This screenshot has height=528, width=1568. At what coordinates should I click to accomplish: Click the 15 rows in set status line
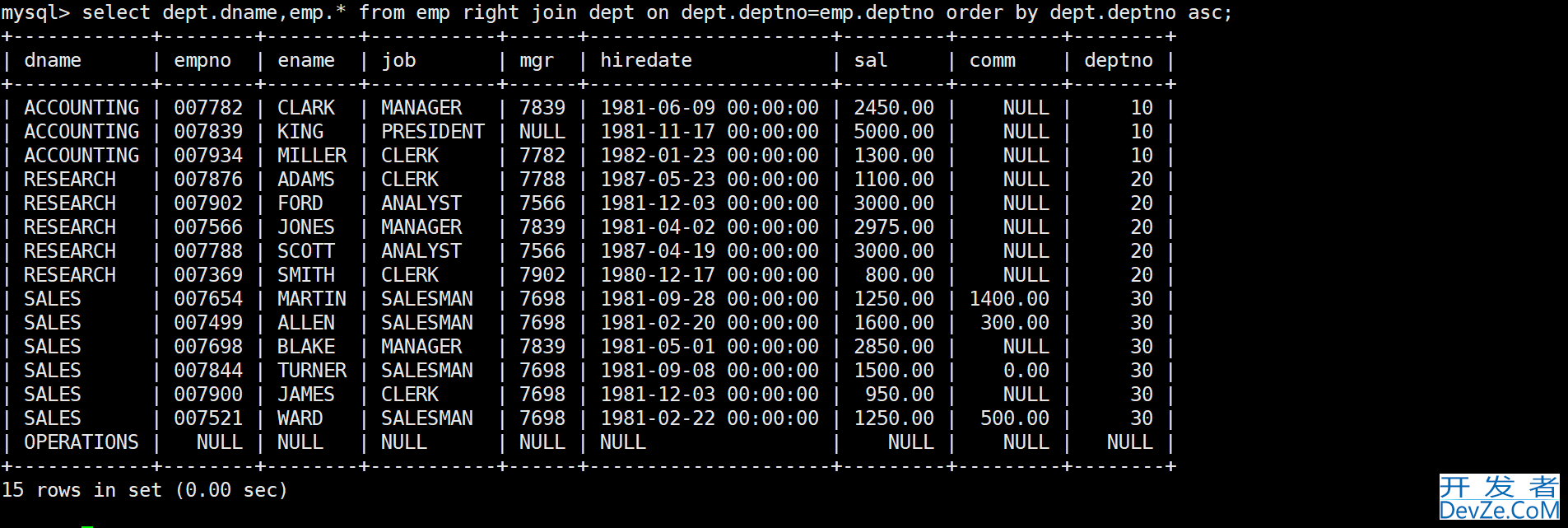coord(144,490)
